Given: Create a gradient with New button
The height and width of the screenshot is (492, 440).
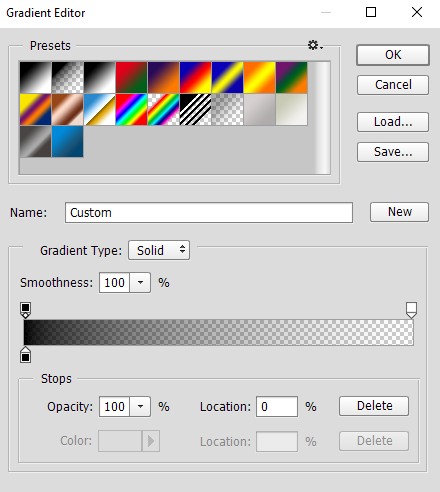Looking at the screenshot, I should [x=399, y=212].
